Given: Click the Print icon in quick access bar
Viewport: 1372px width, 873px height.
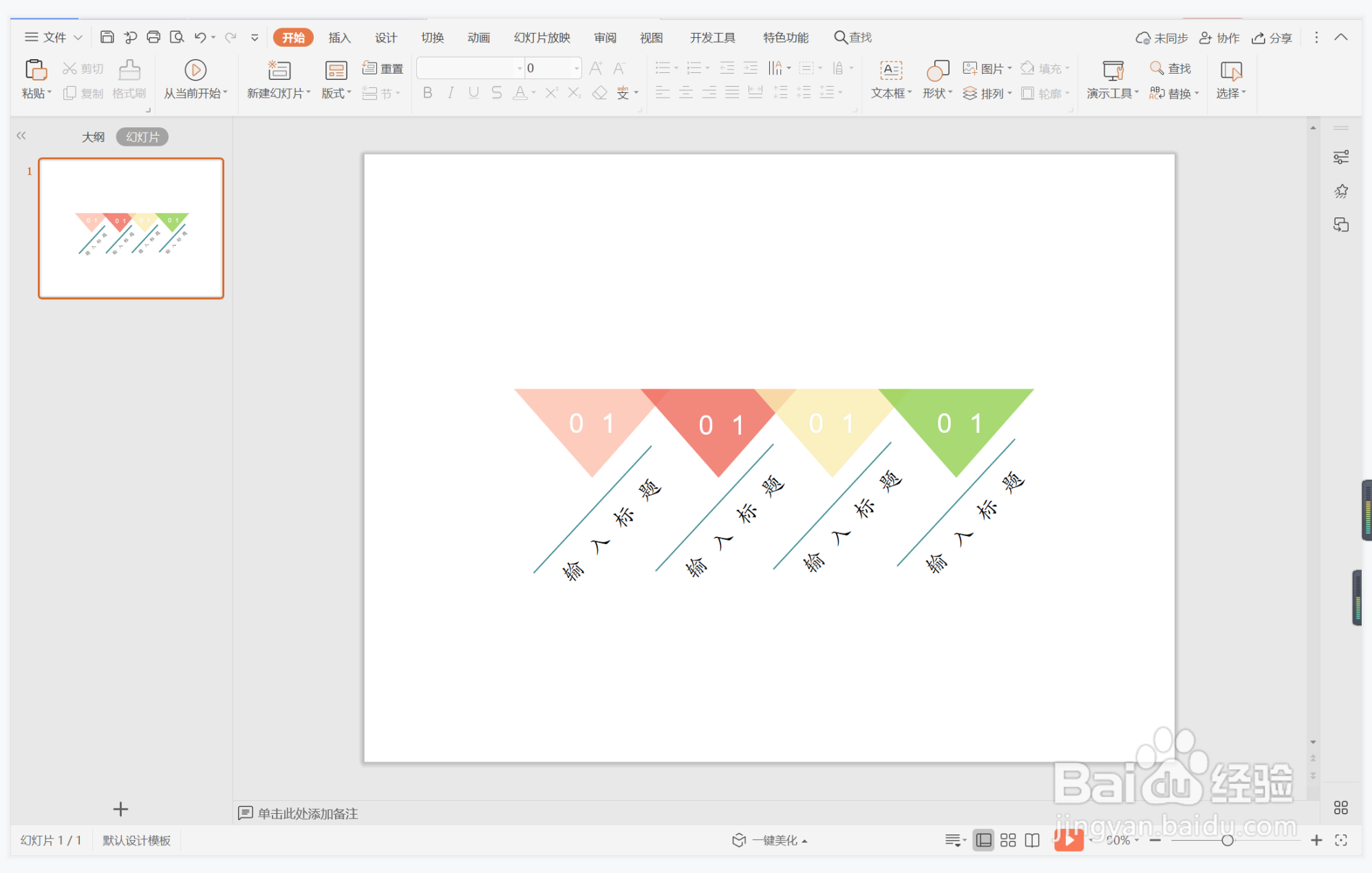Looking at the screenshot, I should tap(153, 37).
